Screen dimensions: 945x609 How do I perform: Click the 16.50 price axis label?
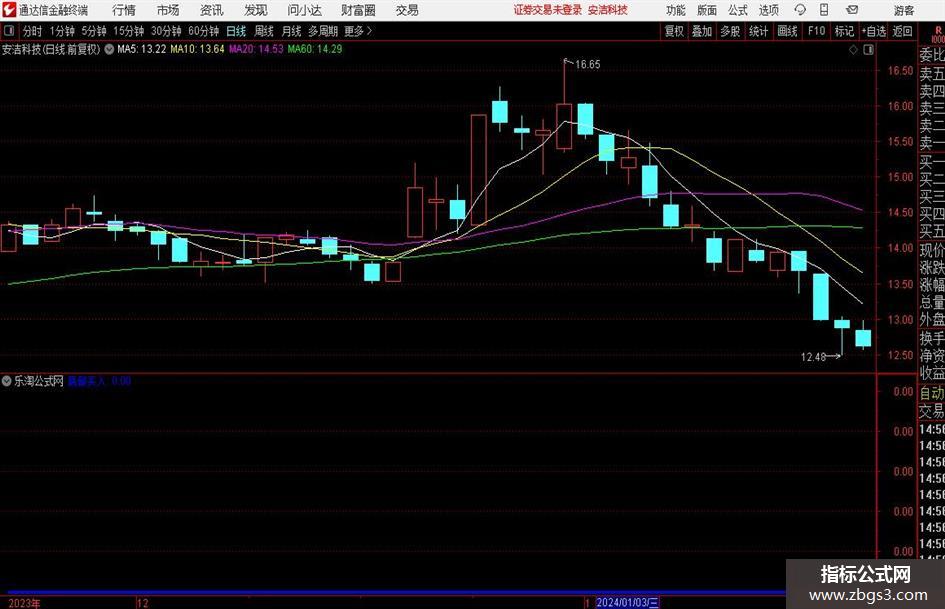coord(900,71)
